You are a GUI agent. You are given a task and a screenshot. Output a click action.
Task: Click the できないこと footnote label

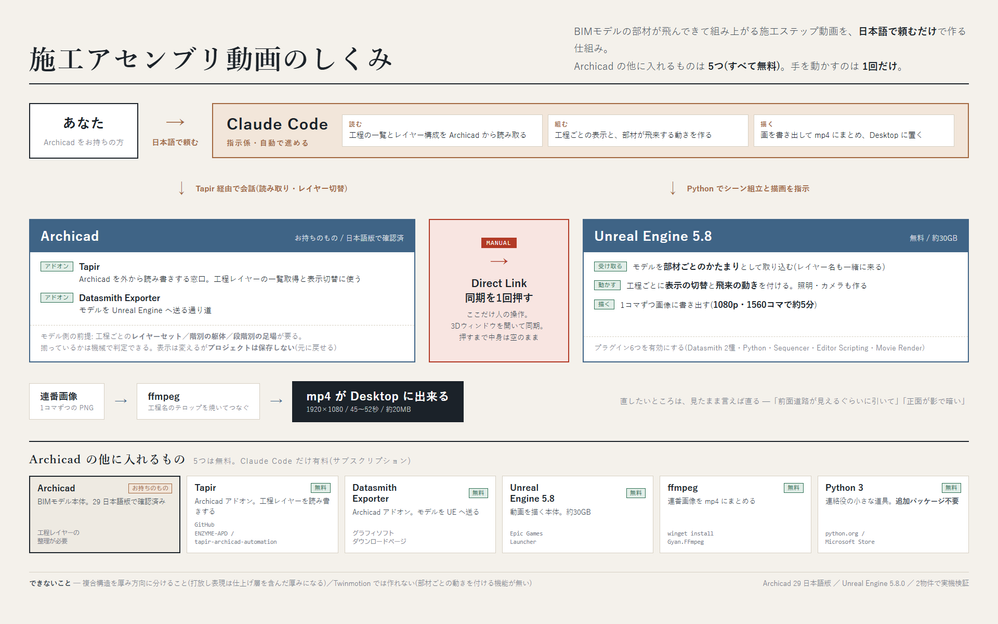pyautogui.click(x=50, y=583)
